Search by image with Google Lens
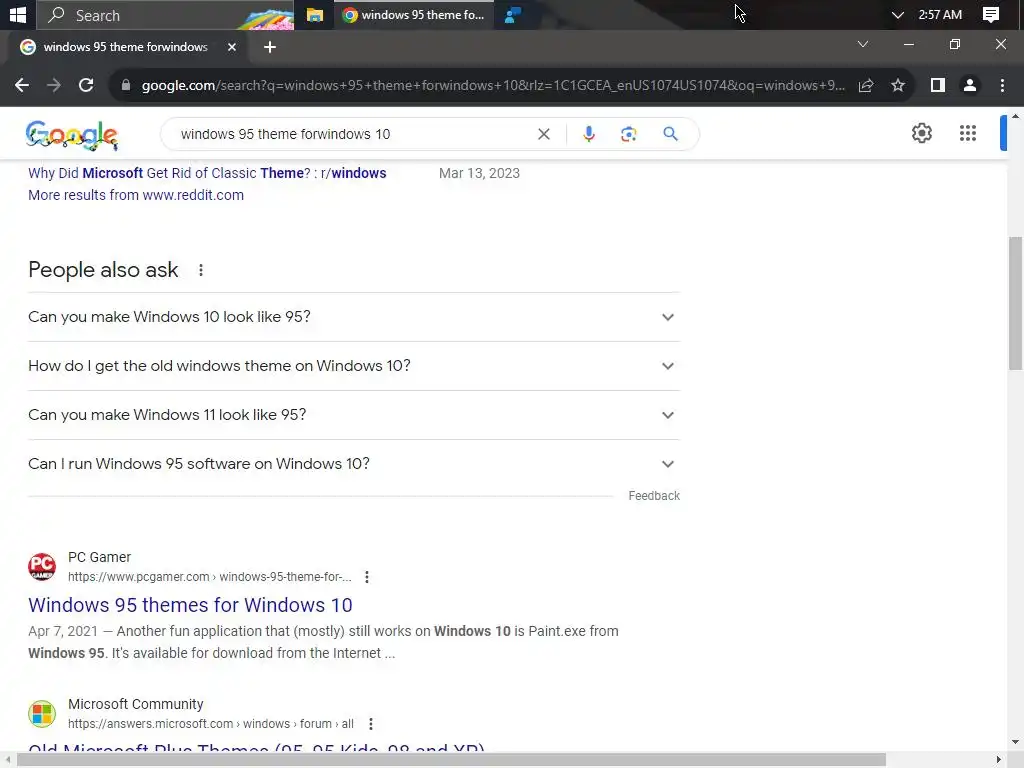The image size is (1024, 768). tap(628, 134)
